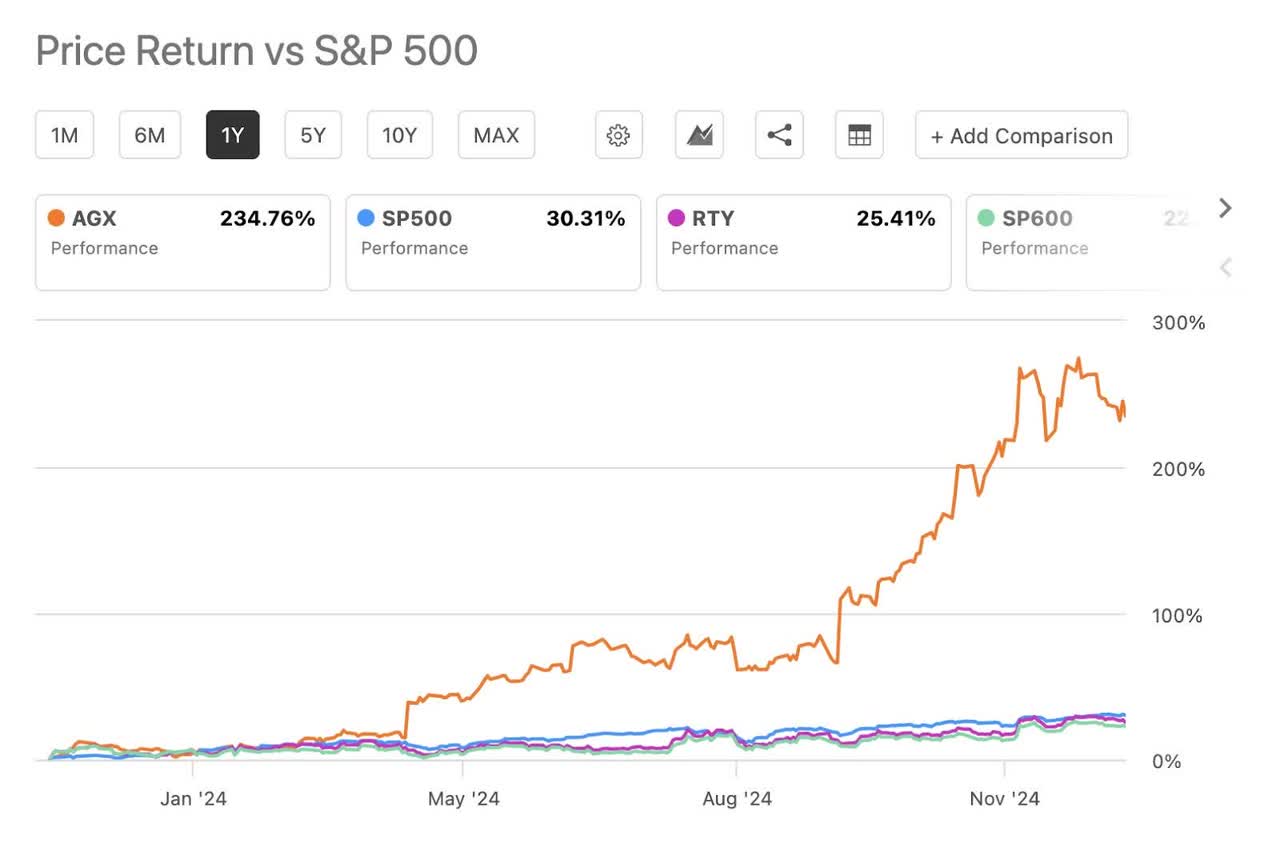
Task: Click the orange AGX line at its peak
Action: pyautogui.click(x=1076, y=358)
